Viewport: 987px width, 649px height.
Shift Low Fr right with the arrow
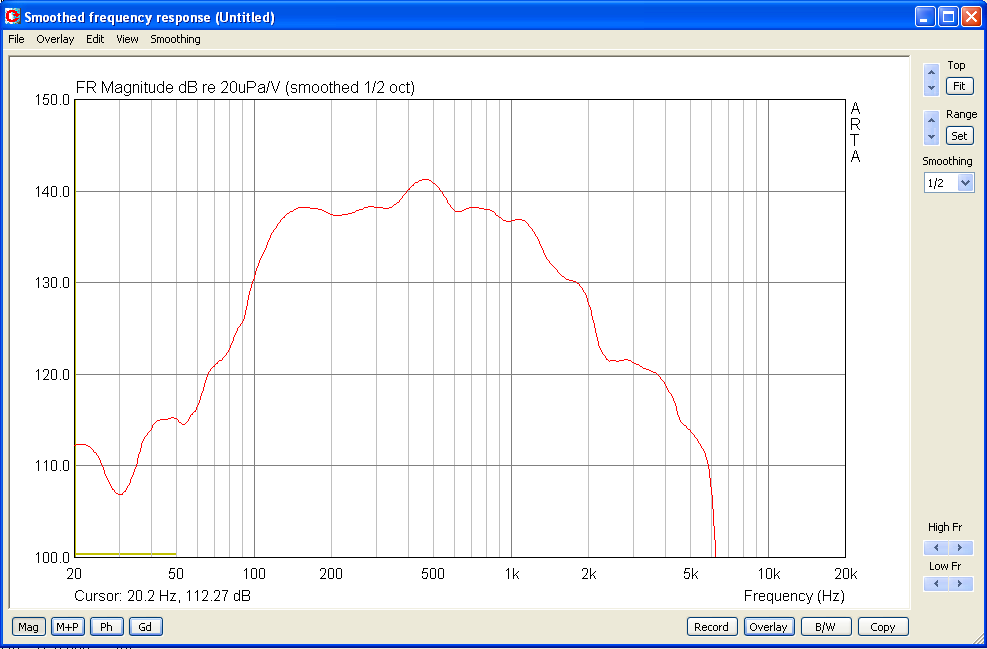961,584
